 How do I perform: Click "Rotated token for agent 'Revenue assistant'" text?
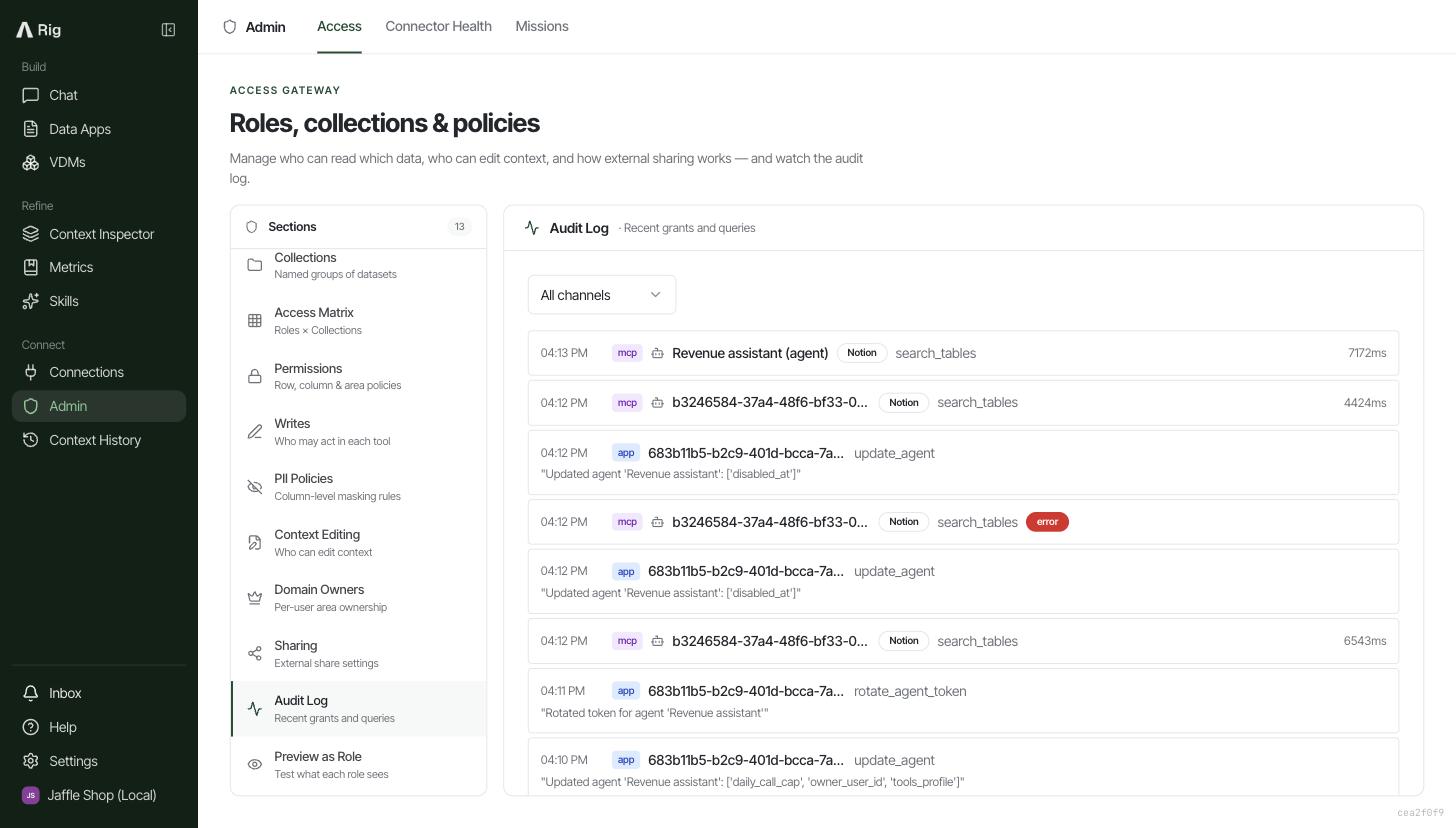coord(655,713)
